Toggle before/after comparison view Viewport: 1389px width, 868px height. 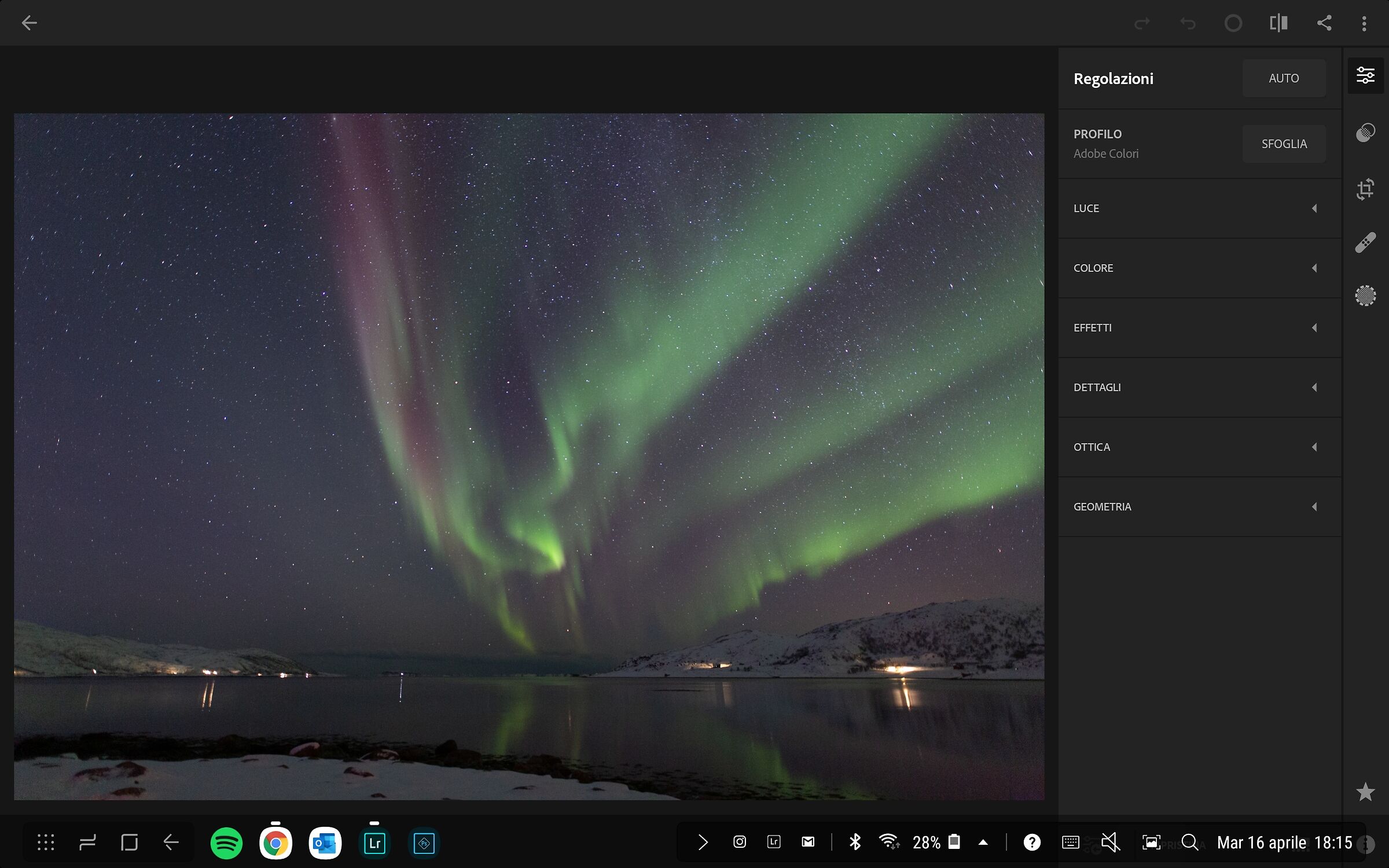1278,23
